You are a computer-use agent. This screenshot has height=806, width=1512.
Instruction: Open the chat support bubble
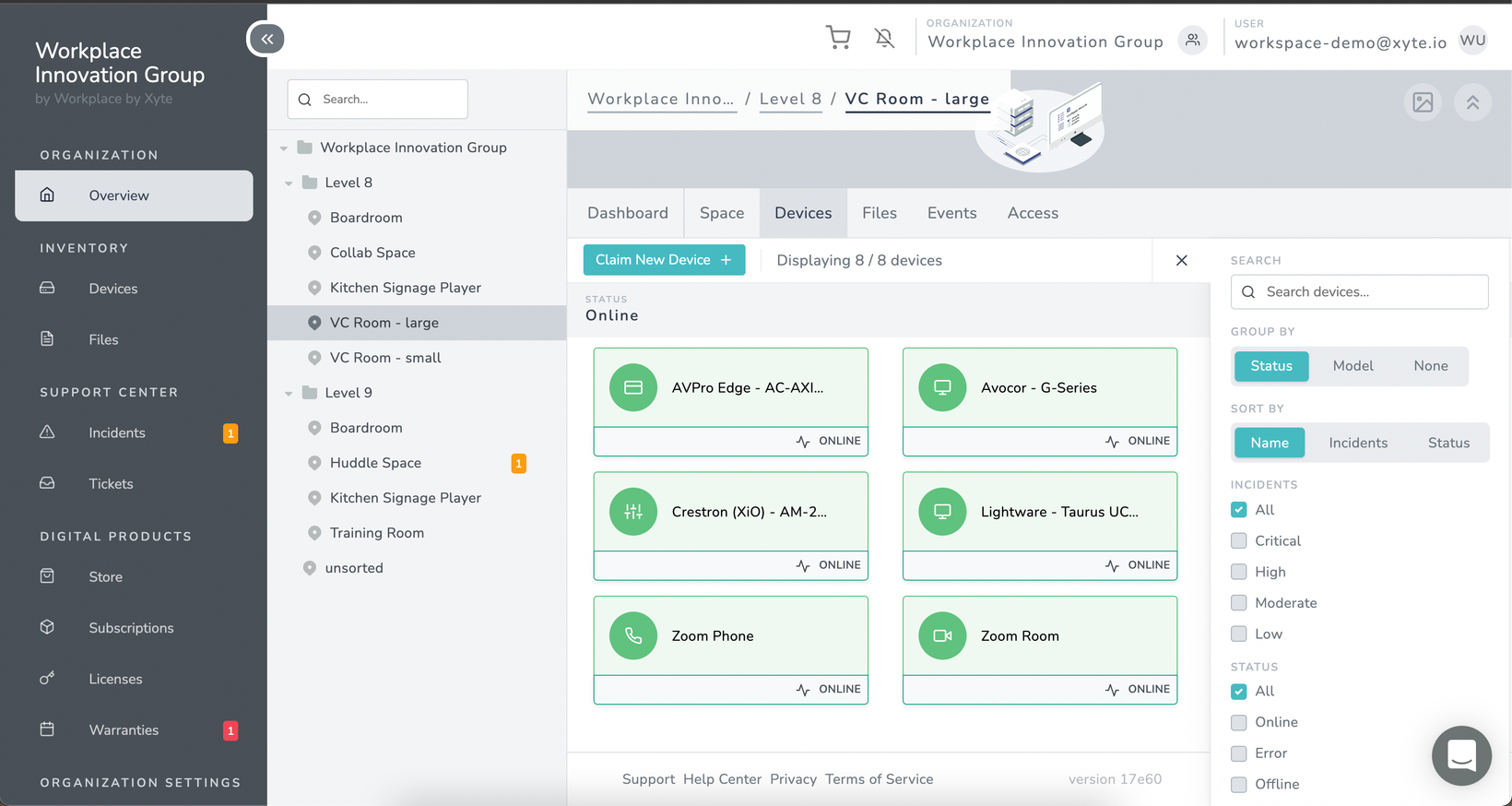[x=1461, y=755]
